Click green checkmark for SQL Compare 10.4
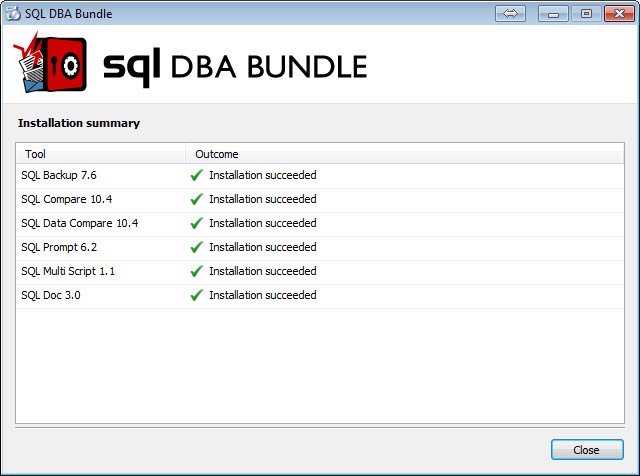This screenshot has width=640, height=476. pos(197,199)
